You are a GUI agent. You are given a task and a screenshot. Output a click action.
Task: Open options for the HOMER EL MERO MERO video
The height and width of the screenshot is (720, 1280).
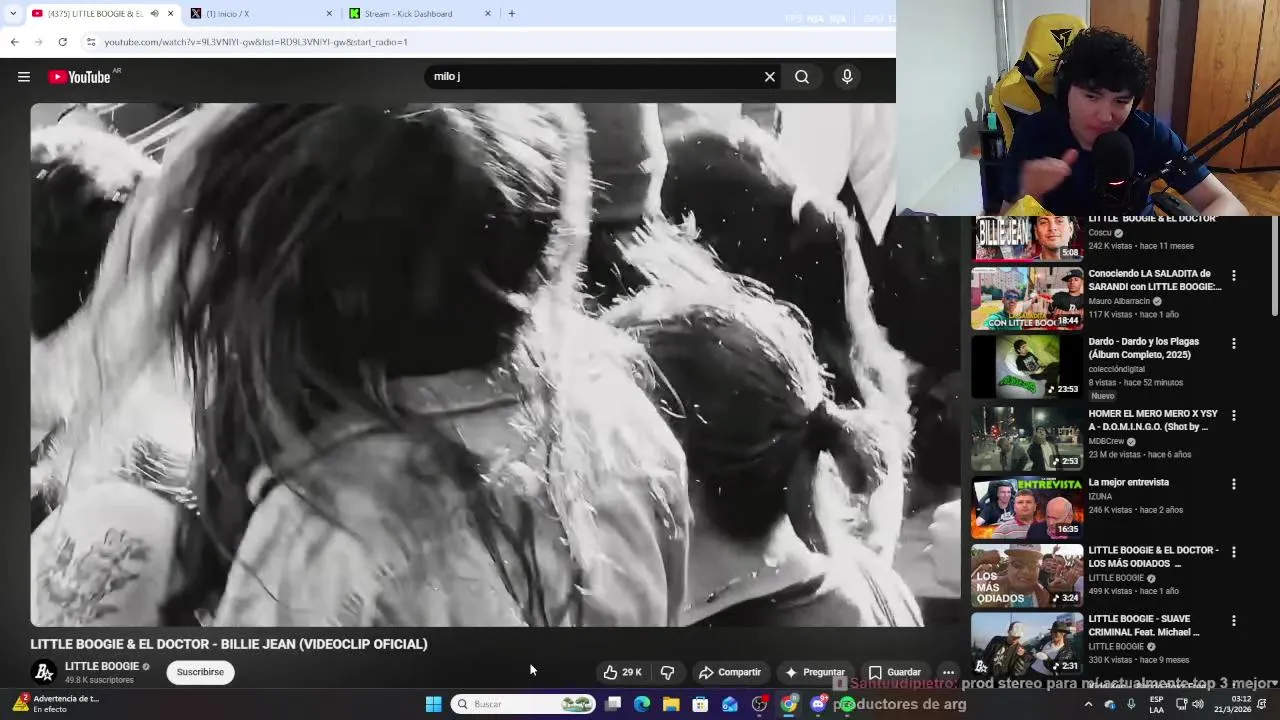1233,415
